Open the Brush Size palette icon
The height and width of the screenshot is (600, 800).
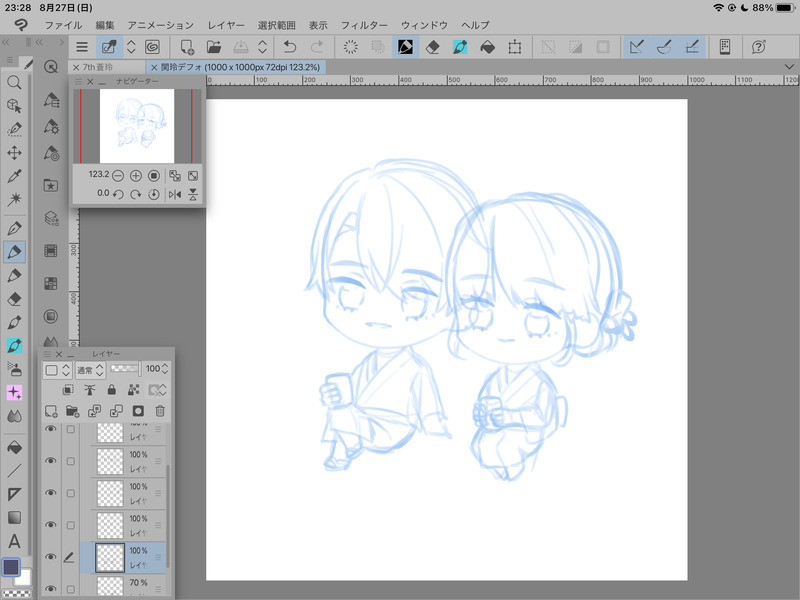pyautogui.click(x=51, y=153)
